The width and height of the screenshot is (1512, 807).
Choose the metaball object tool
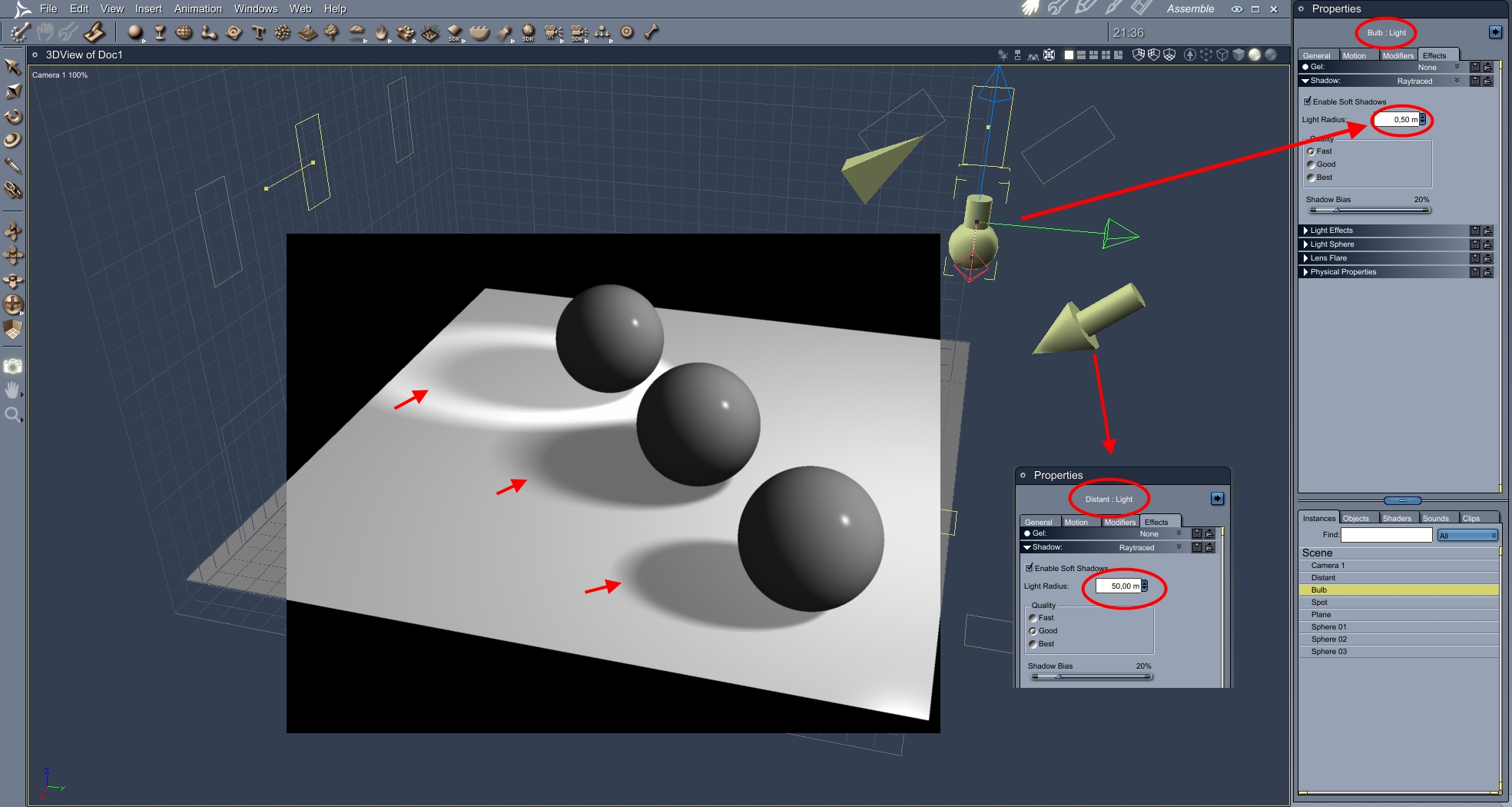(209, 32)
